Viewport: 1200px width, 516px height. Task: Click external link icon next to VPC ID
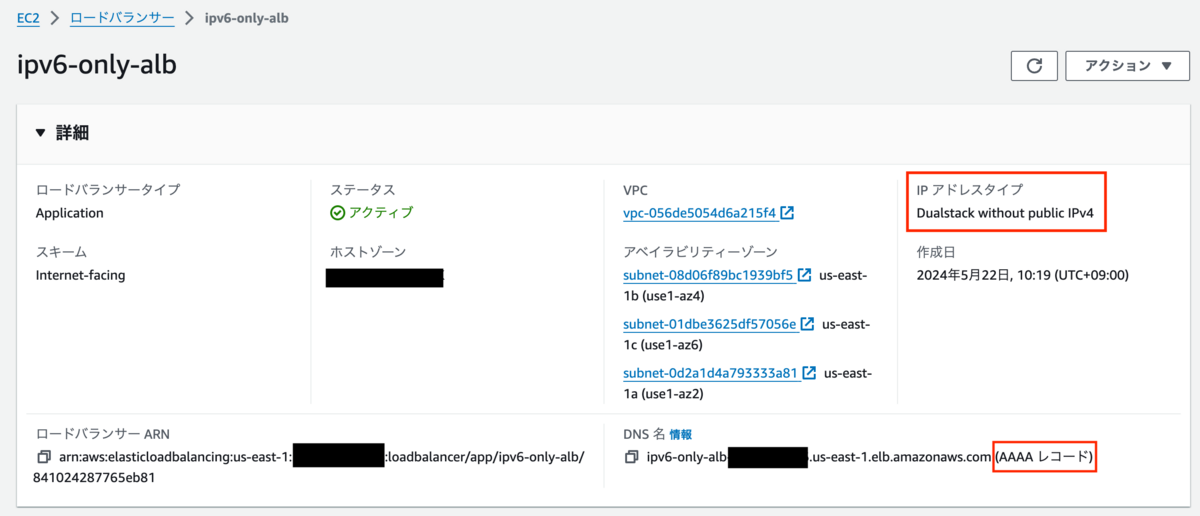coord(788,213)
